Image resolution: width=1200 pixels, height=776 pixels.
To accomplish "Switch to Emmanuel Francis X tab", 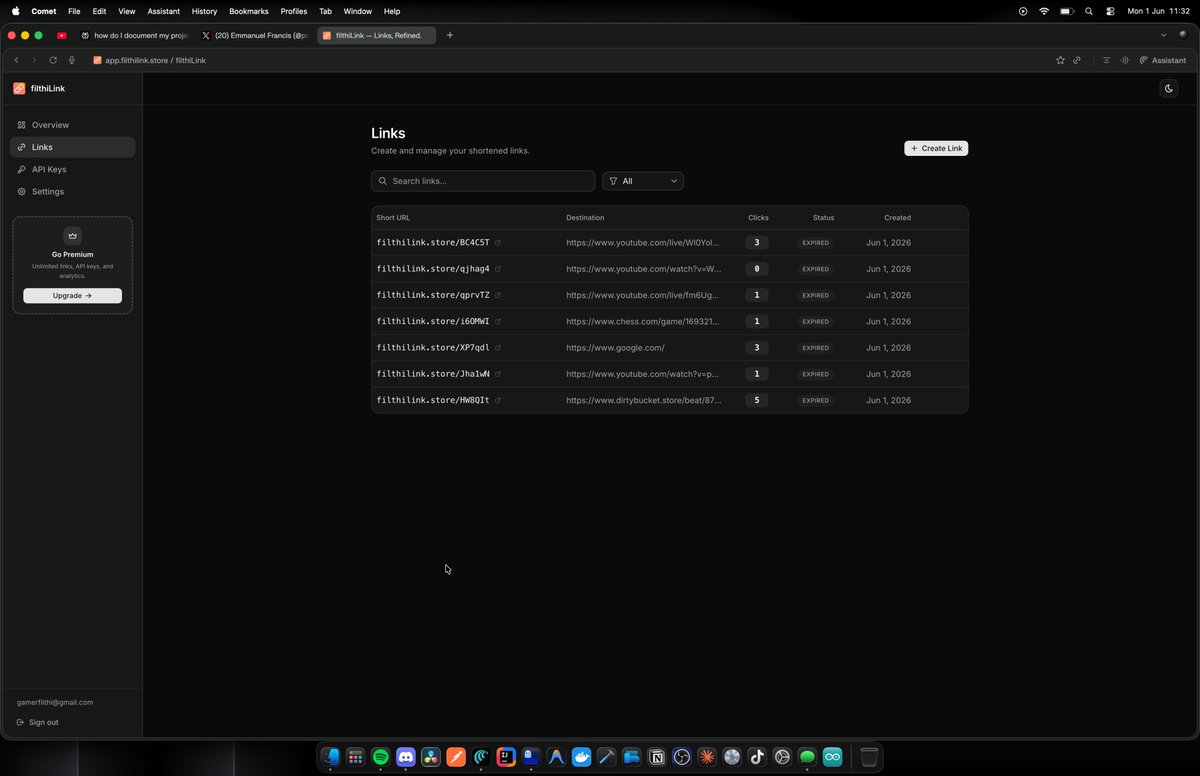I will 254,35.
